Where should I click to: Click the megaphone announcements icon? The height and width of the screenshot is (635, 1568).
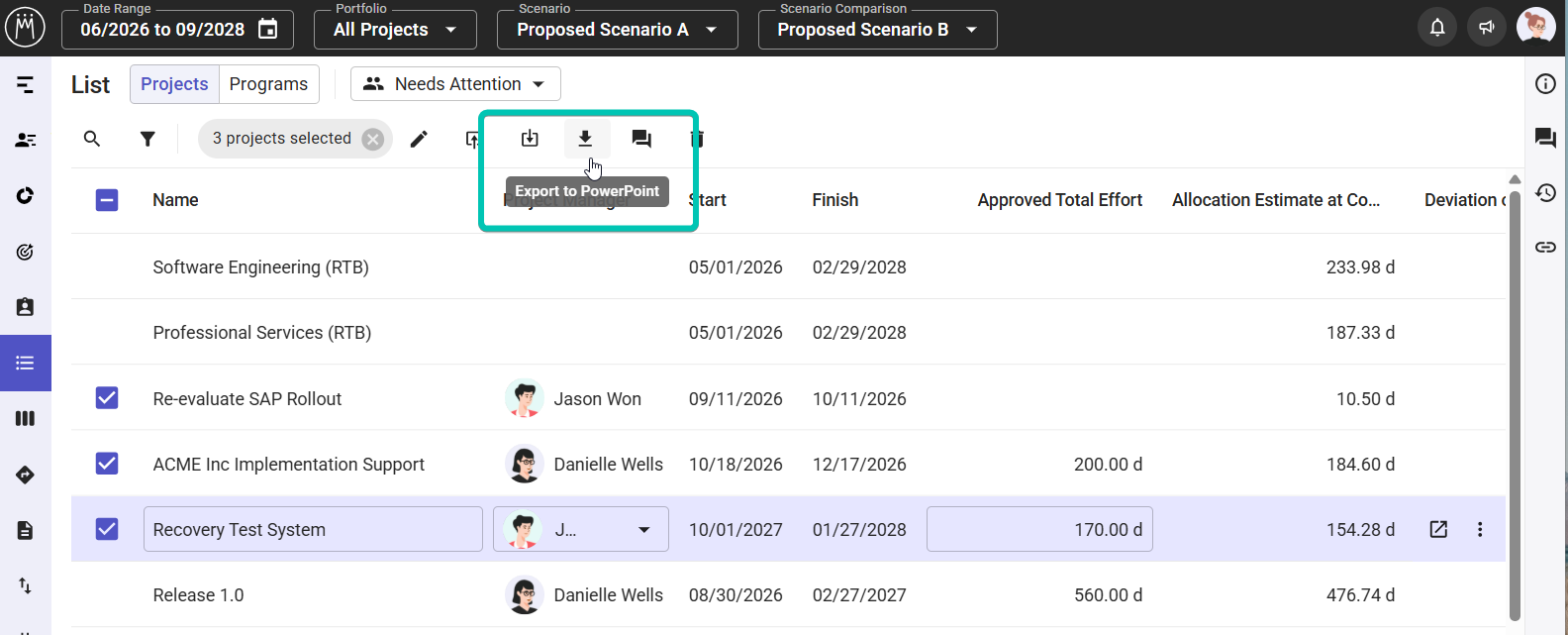tap(1486, 28)
